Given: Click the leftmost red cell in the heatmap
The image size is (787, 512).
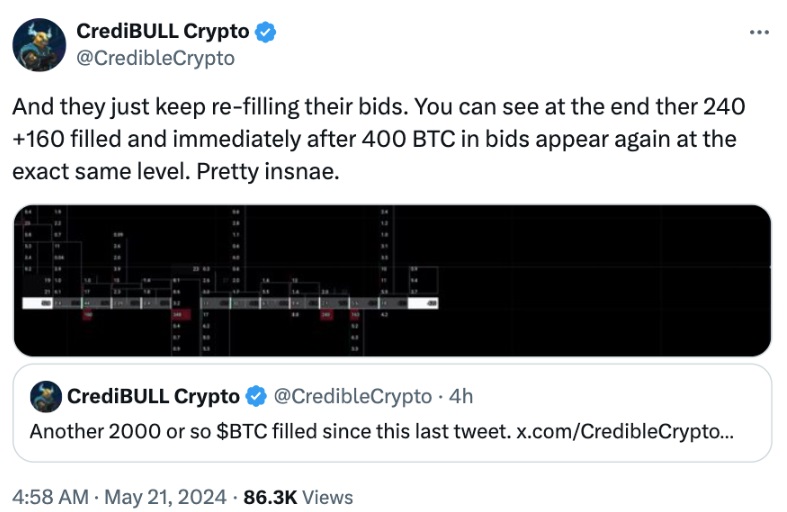Looking at the screenshot, I should (87, 314).
